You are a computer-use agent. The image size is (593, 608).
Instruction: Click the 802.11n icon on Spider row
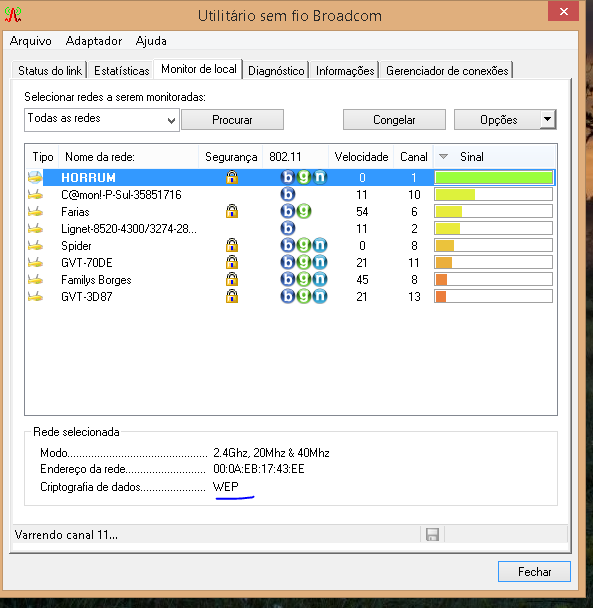tap(320, 245)
